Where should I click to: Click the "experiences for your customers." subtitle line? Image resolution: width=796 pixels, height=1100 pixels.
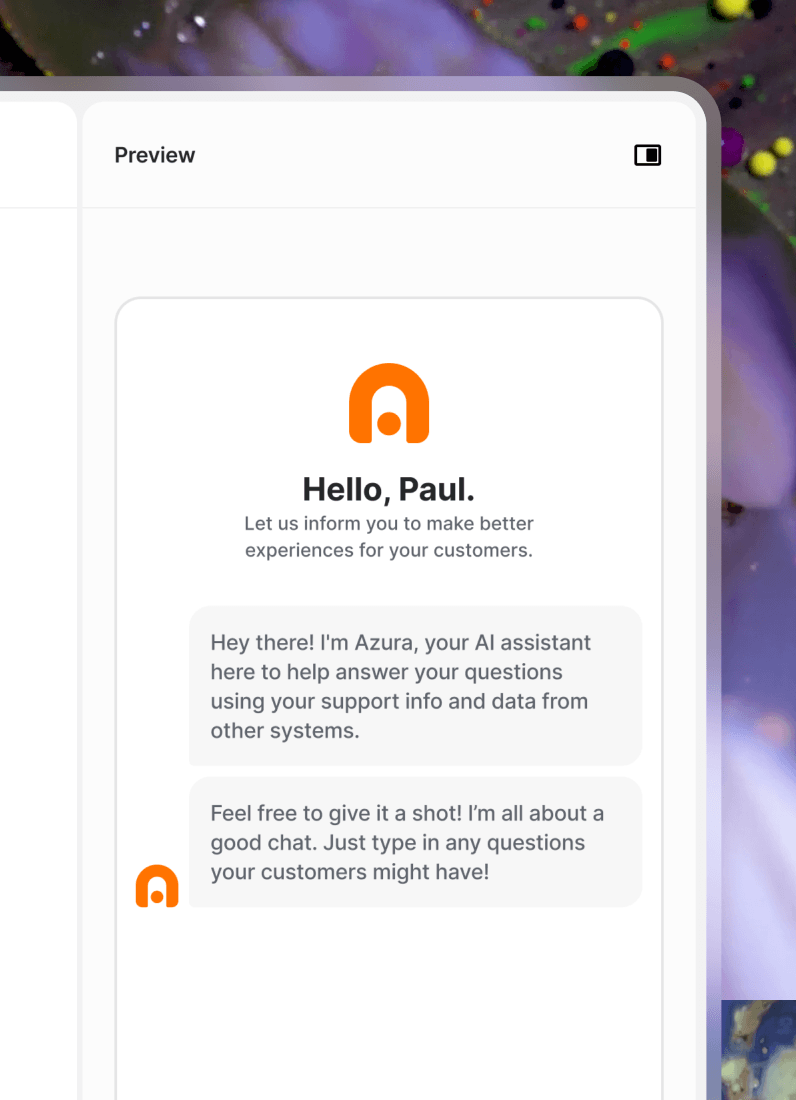[x=389, y=550]
